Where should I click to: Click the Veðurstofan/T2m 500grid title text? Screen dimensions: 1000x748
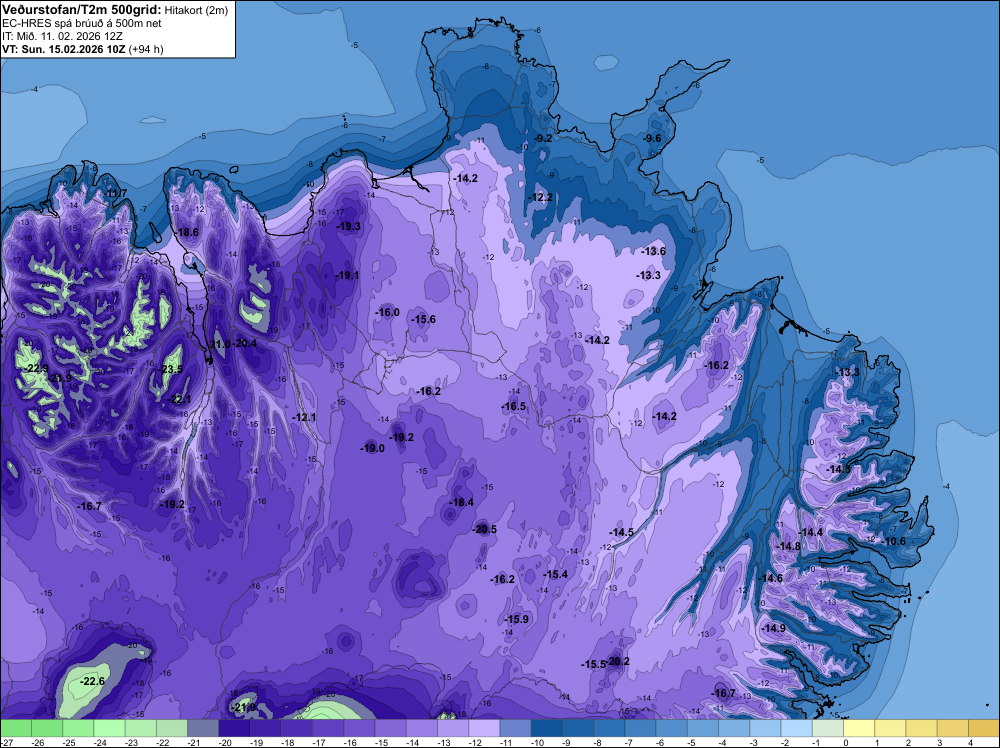81,10
